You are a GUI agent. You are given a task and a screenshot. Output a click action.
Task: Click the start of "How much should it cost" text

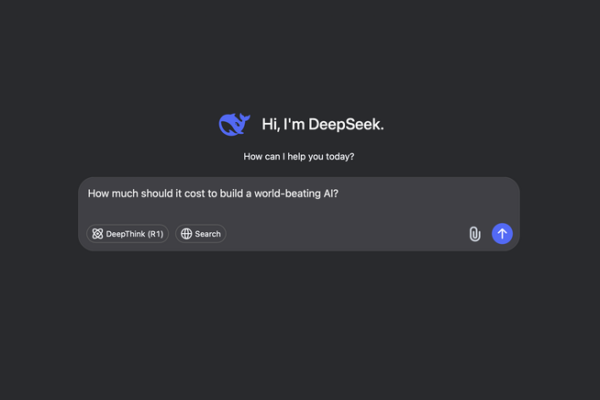[x=90, y=194]
